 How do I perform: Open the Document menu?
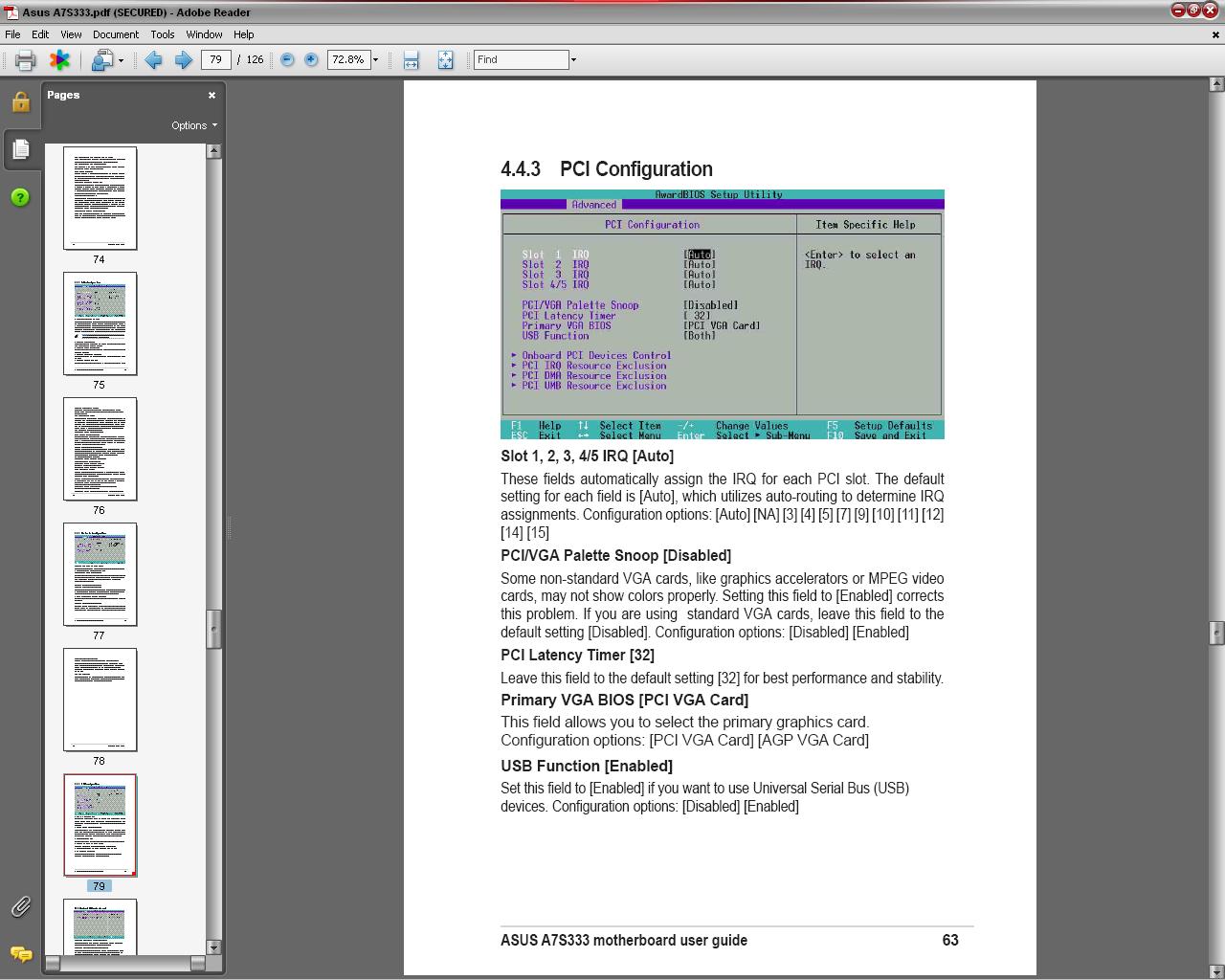point(116,33)
